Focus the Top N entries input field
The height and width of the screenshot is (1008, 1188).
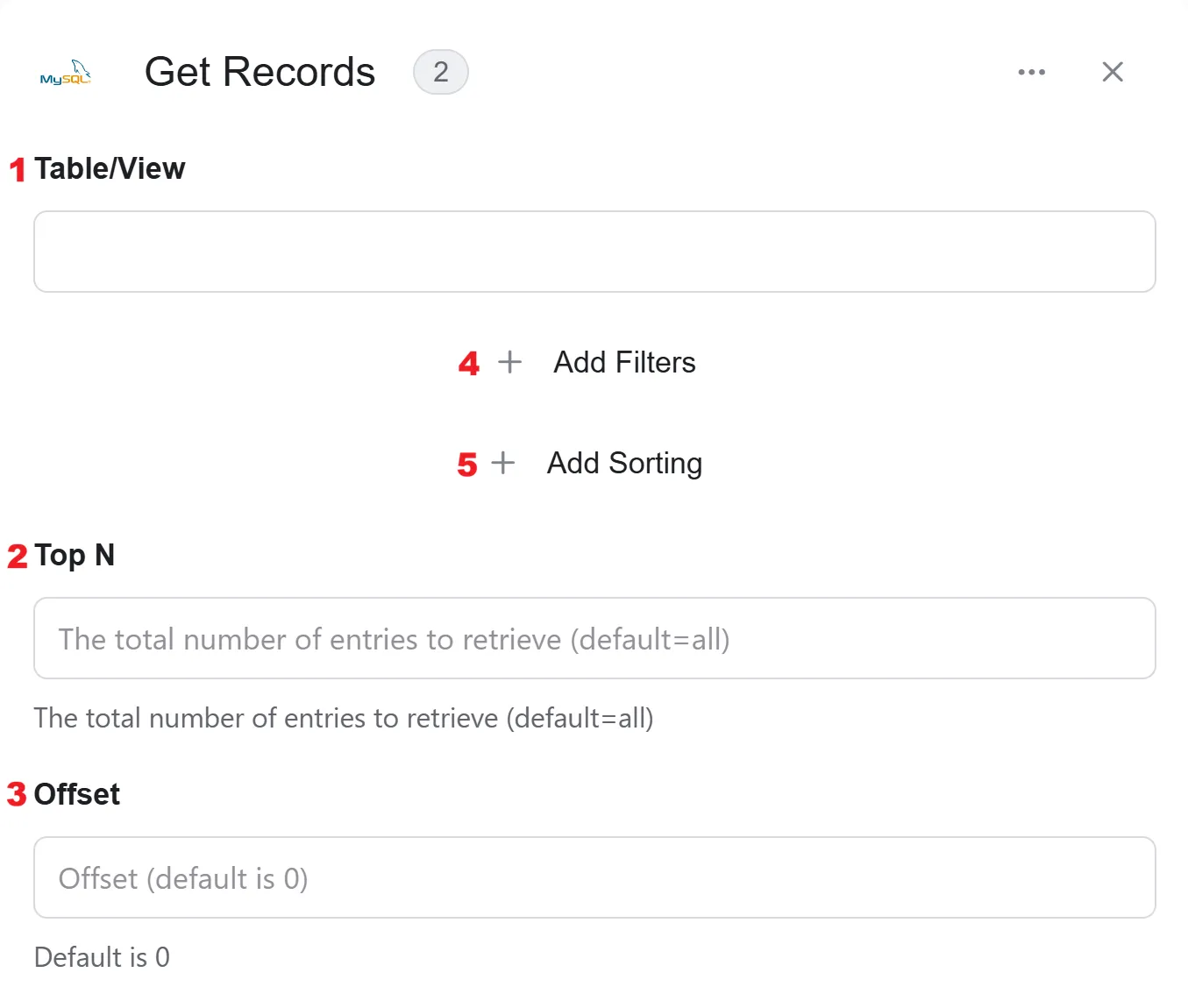point(594,638)
